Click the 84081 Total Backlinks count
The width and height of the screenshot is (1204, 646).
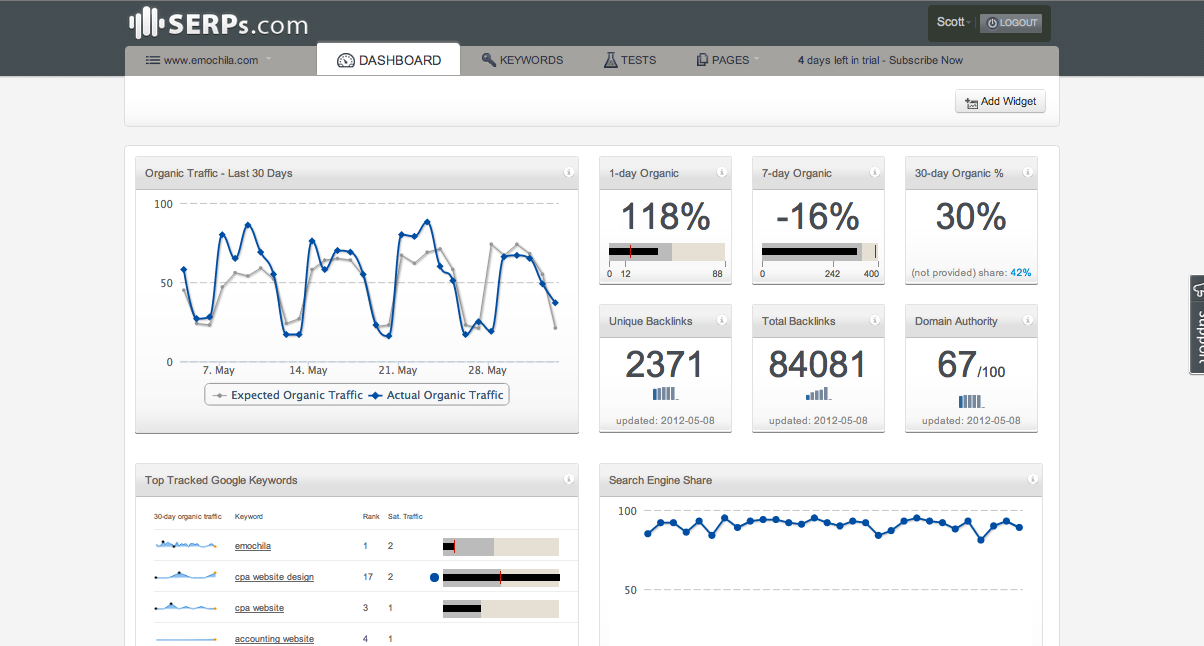(818, 365)
